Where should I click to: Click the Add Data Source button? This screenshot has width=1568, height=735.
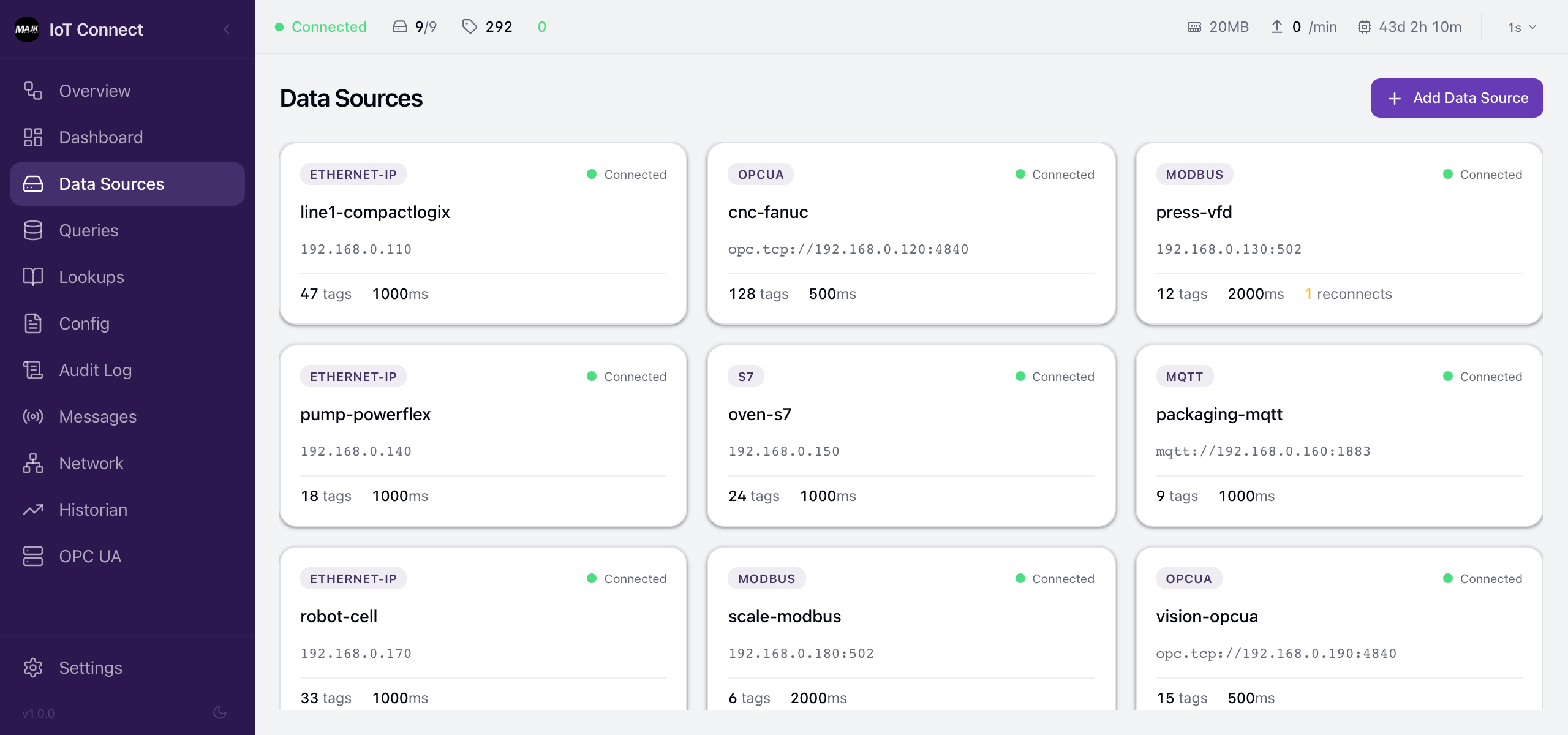pos(1457,98)
